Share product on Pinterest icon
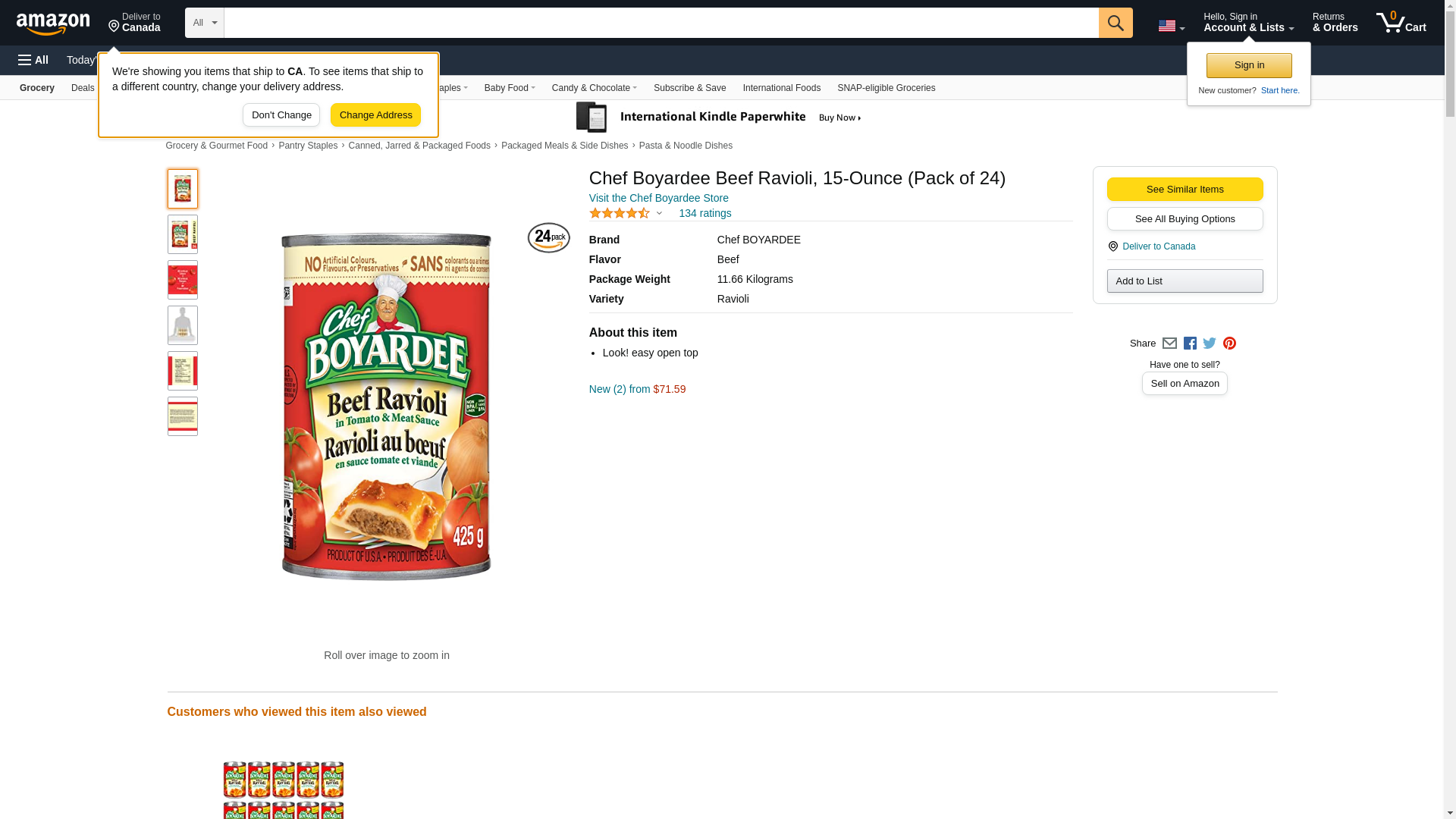 tap(1229, 344)
